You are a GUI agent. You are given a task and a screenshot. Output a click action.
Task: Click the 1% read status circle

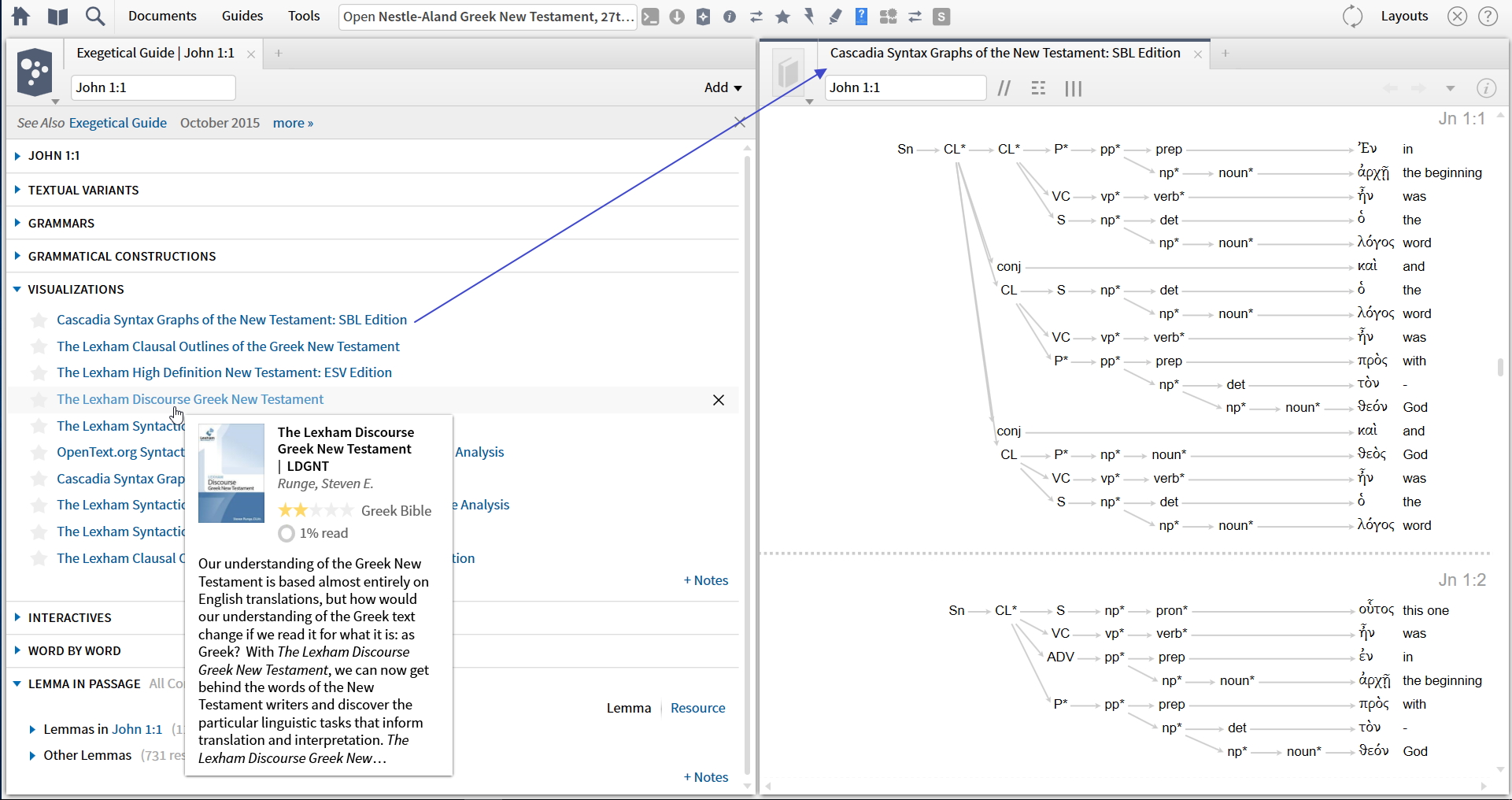287,534
